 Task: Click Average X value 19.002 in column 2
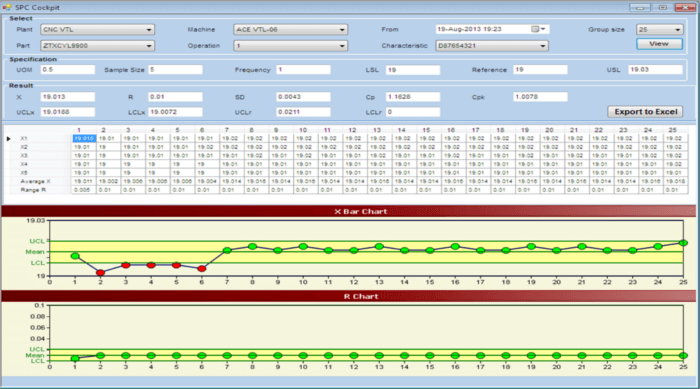[x=108, y=181]
